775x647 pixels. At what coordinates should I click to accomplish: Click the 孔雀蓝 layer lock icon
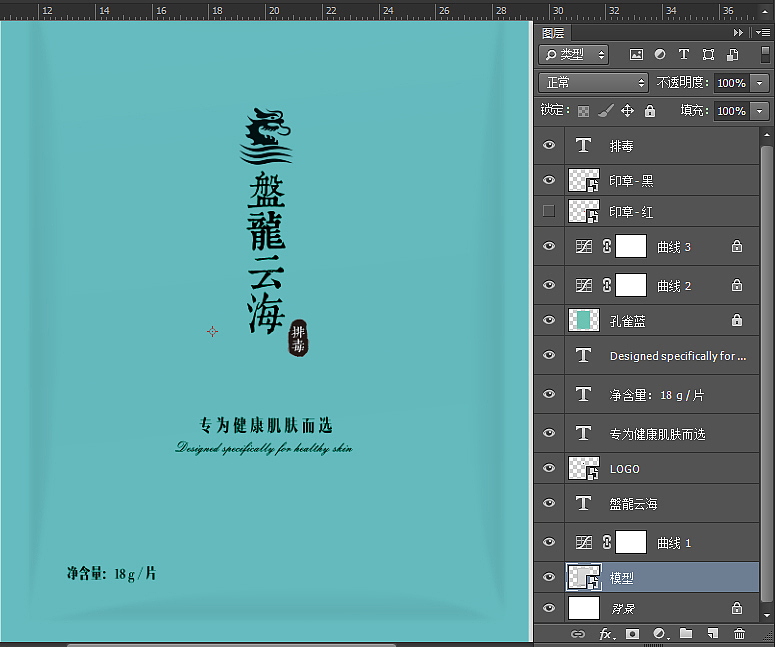tap(737, 320)
